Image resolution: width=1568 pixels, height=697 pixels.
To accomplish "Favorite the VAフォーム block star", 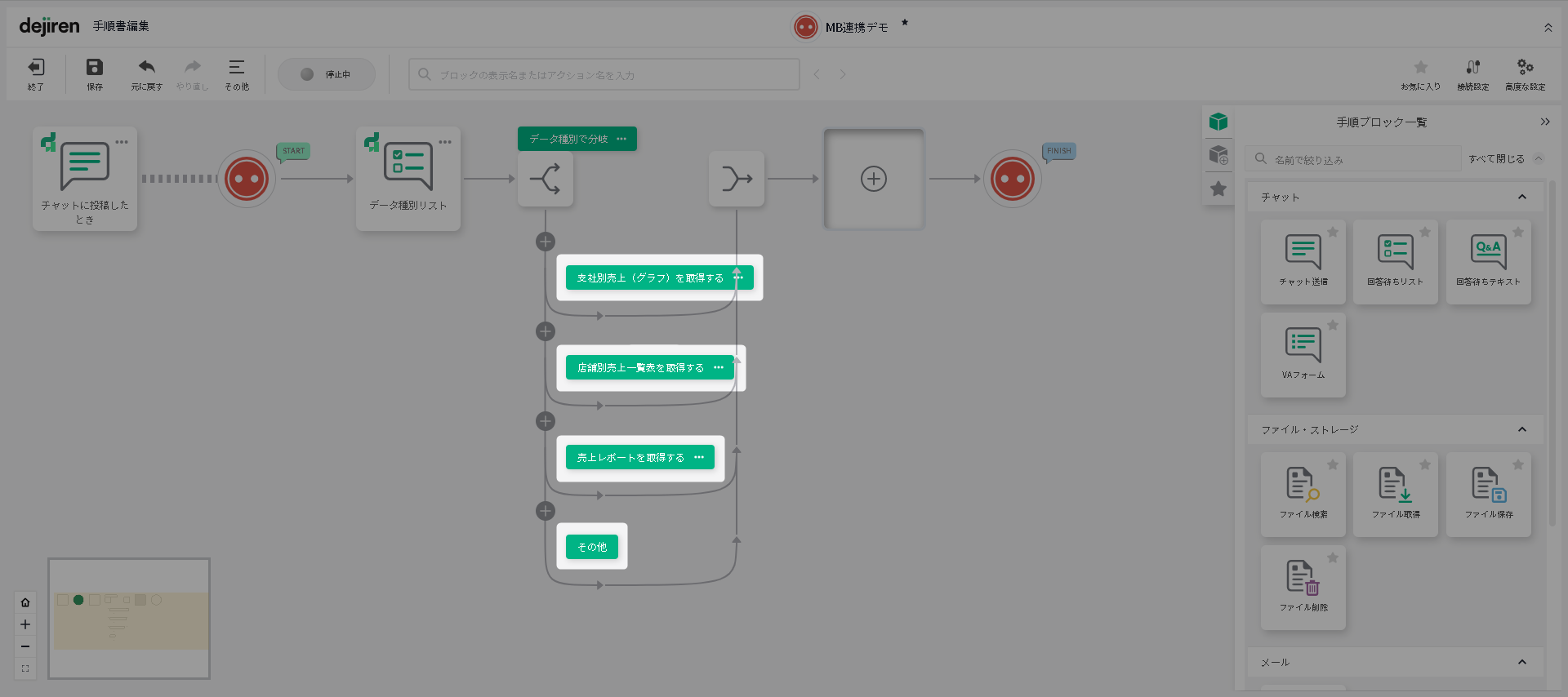I will pos(1333,325).
